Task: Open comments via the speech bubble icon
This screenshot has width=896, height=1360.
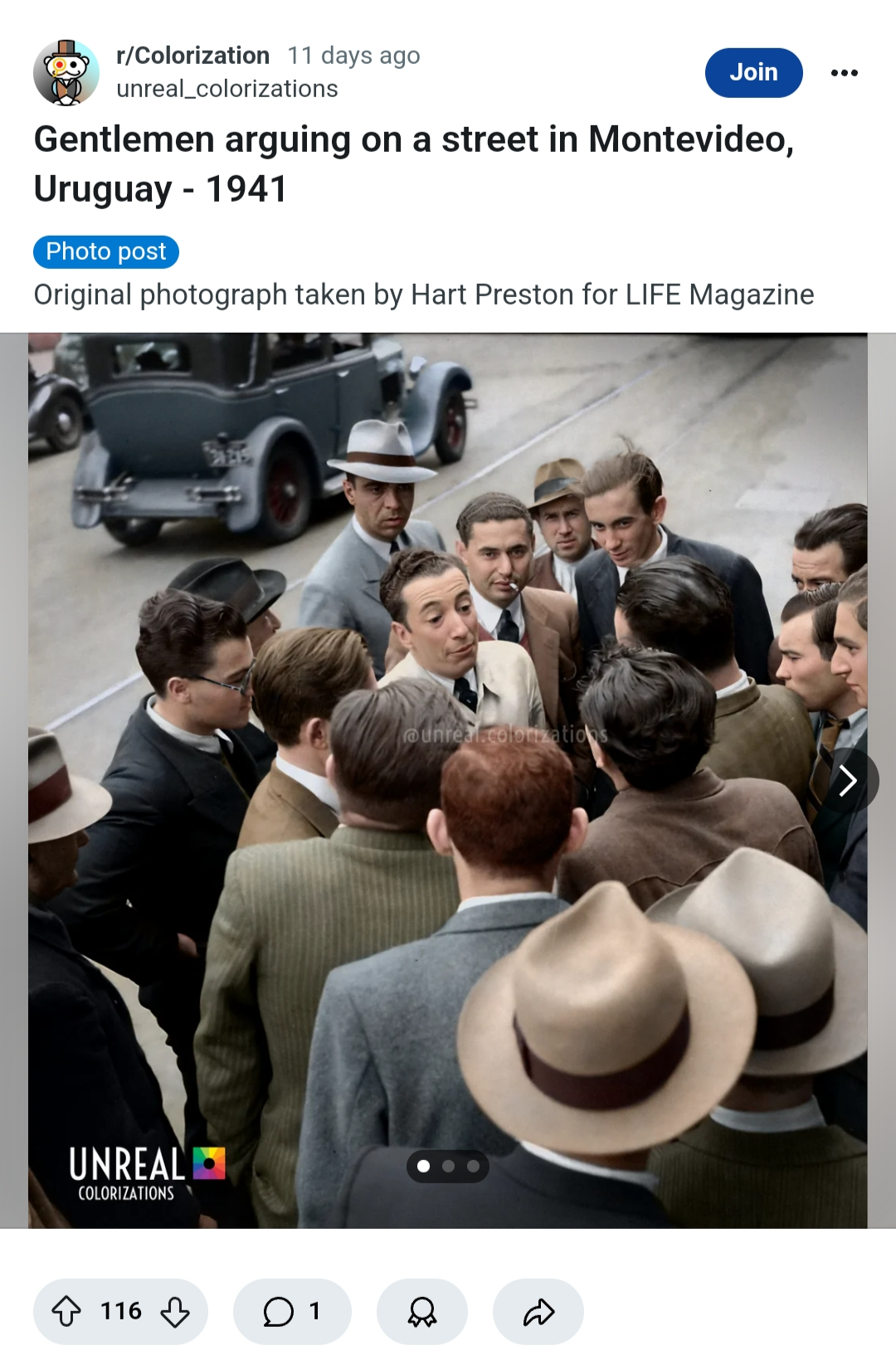Action: pyautogui.click(x=292, y=1312)
